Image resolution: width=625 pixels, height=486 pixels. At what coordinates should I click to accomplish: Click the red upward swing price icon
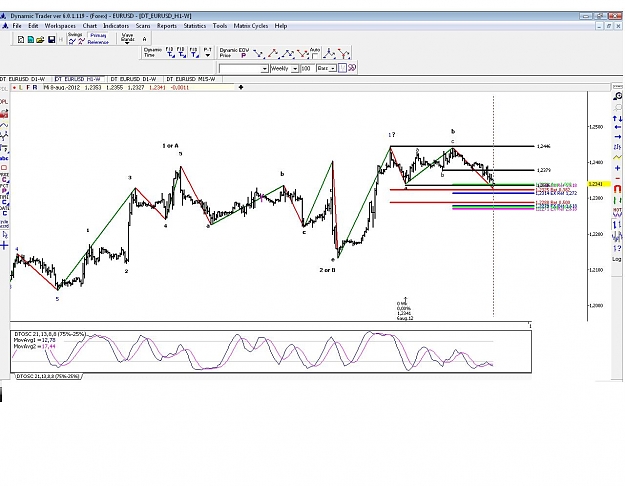point(273,53)
